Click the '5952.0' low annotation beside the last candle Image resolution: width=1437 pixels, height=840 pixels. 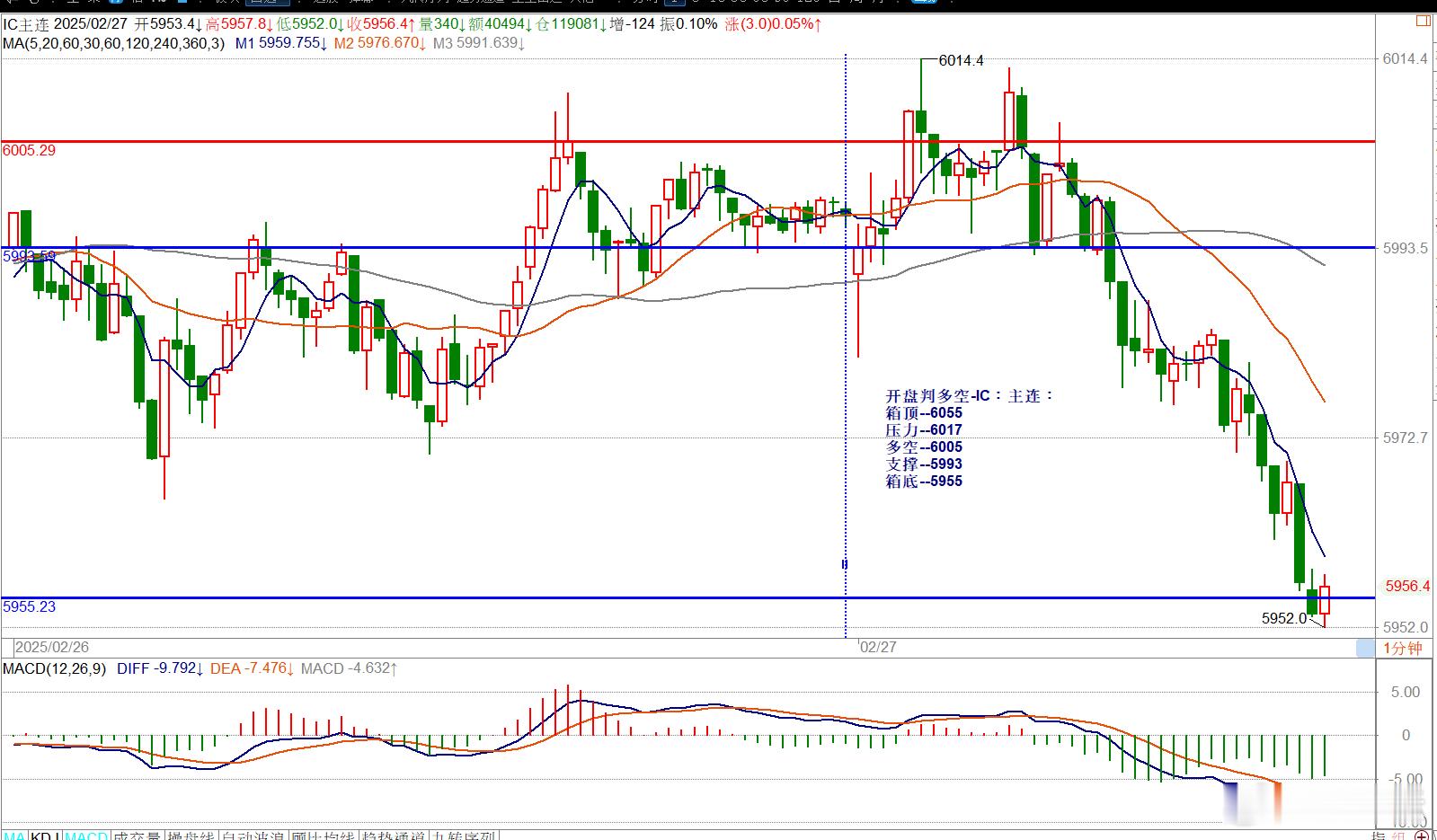coord(1283,618)
